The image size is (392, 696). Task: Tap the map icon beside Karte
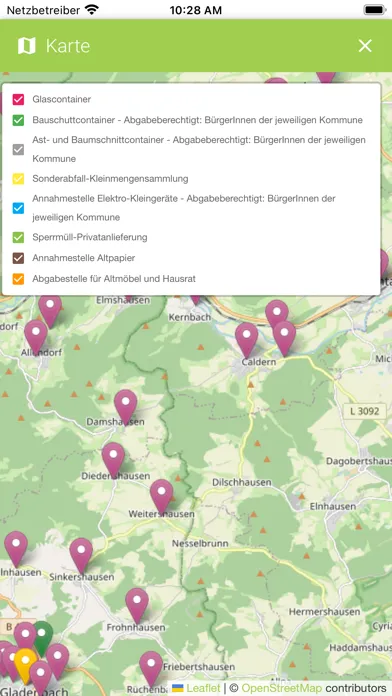[27, 46]
